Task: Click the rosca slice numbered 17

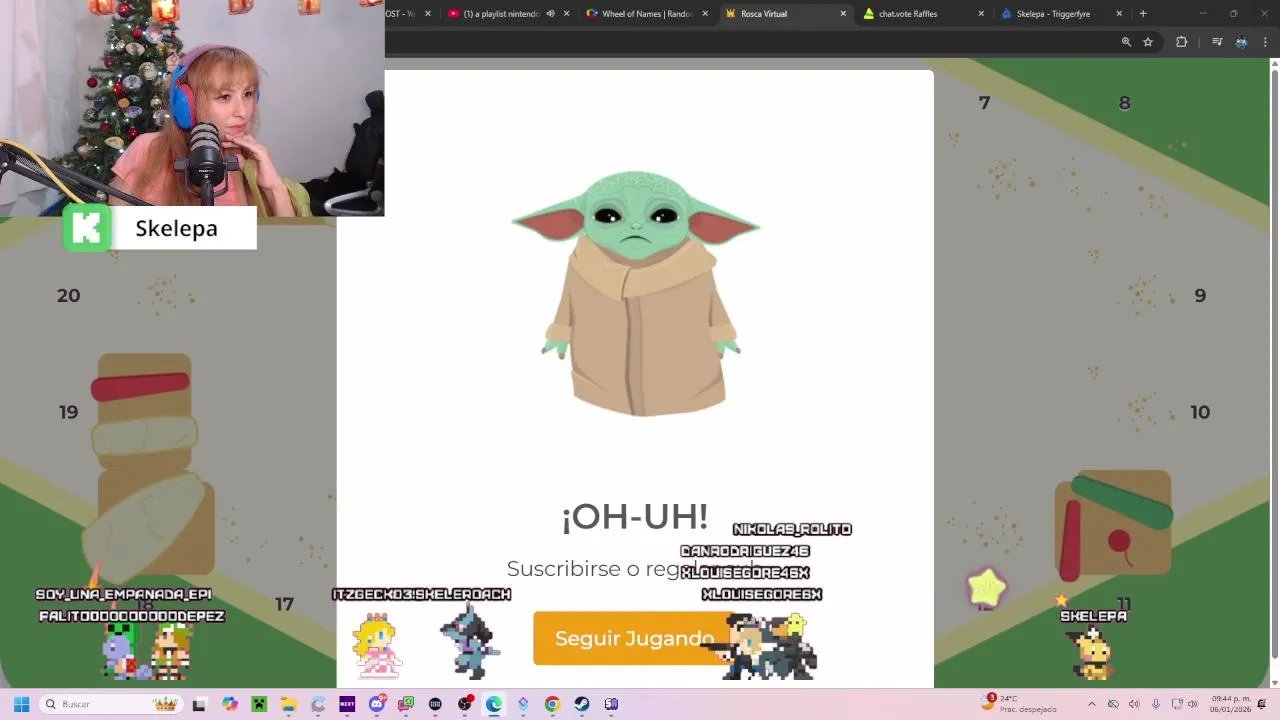Action: pyautogui.click(x=284, y=604)
